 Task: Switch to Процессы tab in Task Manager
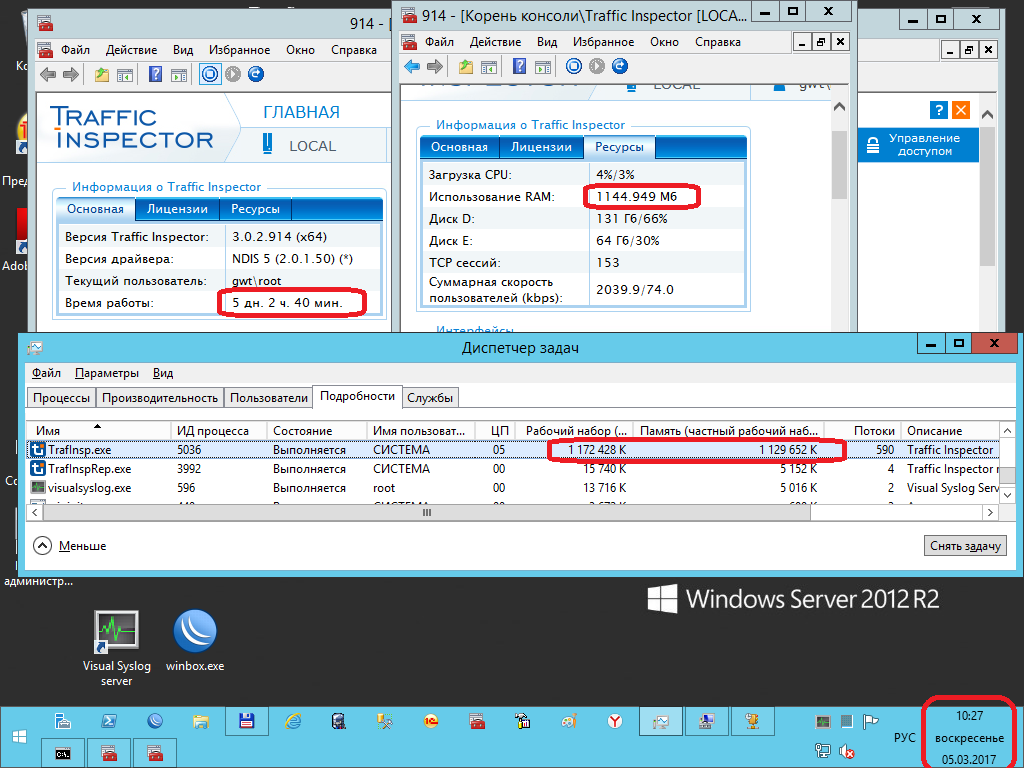61,398
